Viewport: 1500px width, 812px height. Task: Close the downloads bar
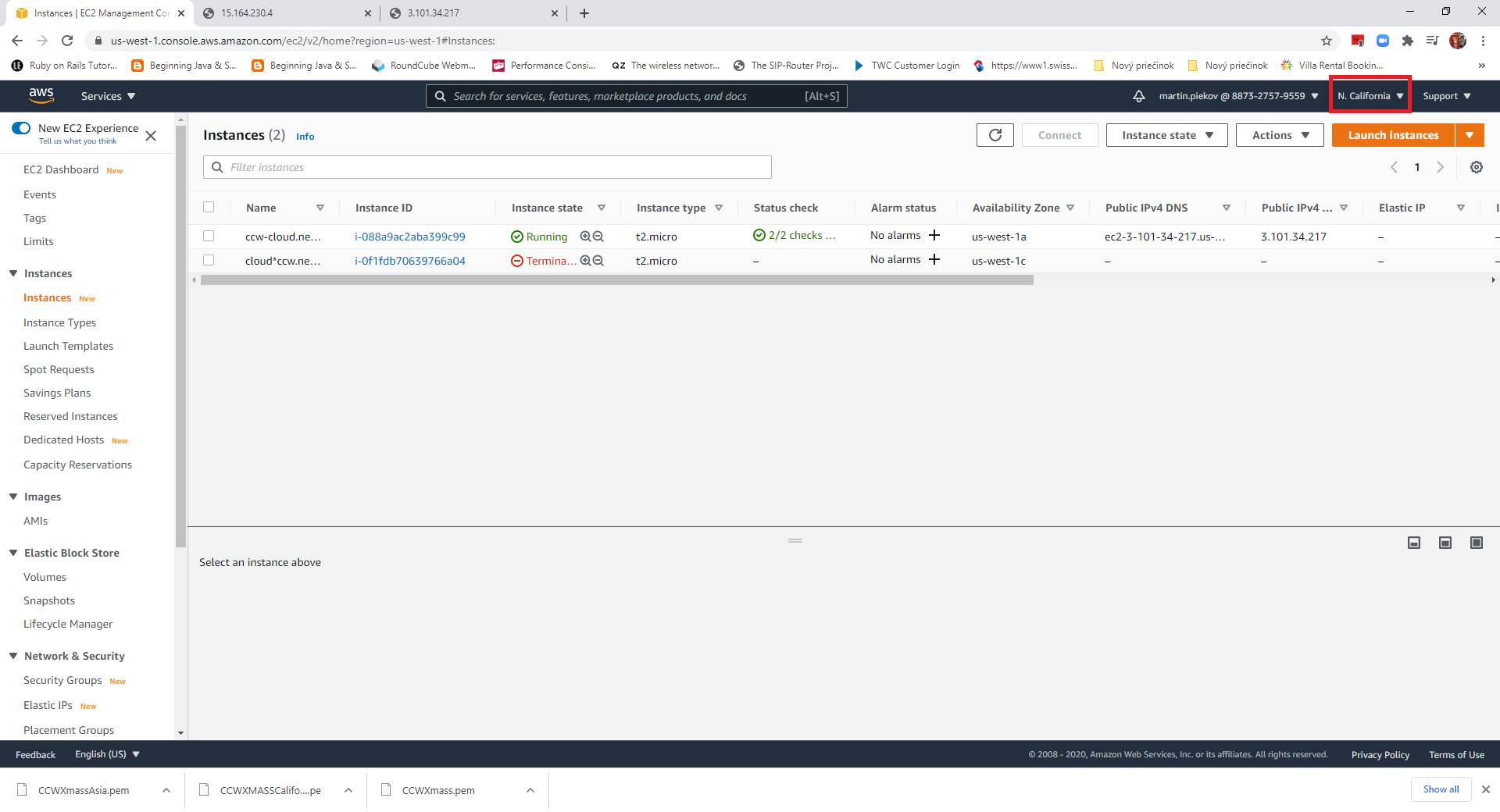[1486, 789]
